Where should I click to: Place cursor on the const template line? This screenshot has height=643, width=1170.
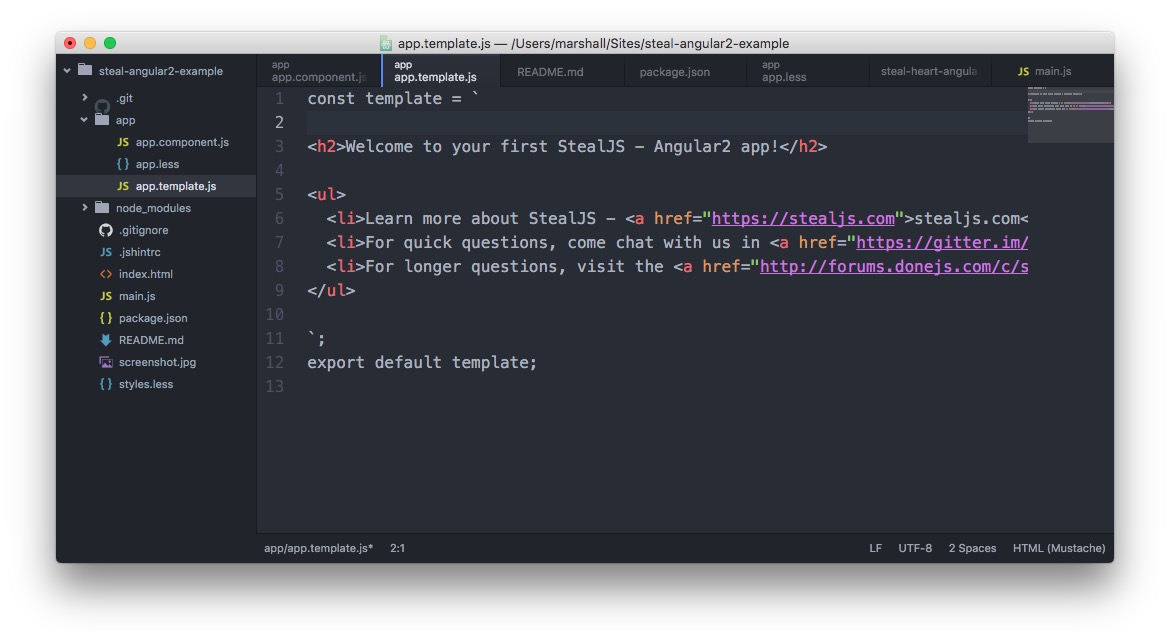coord(392,98)
